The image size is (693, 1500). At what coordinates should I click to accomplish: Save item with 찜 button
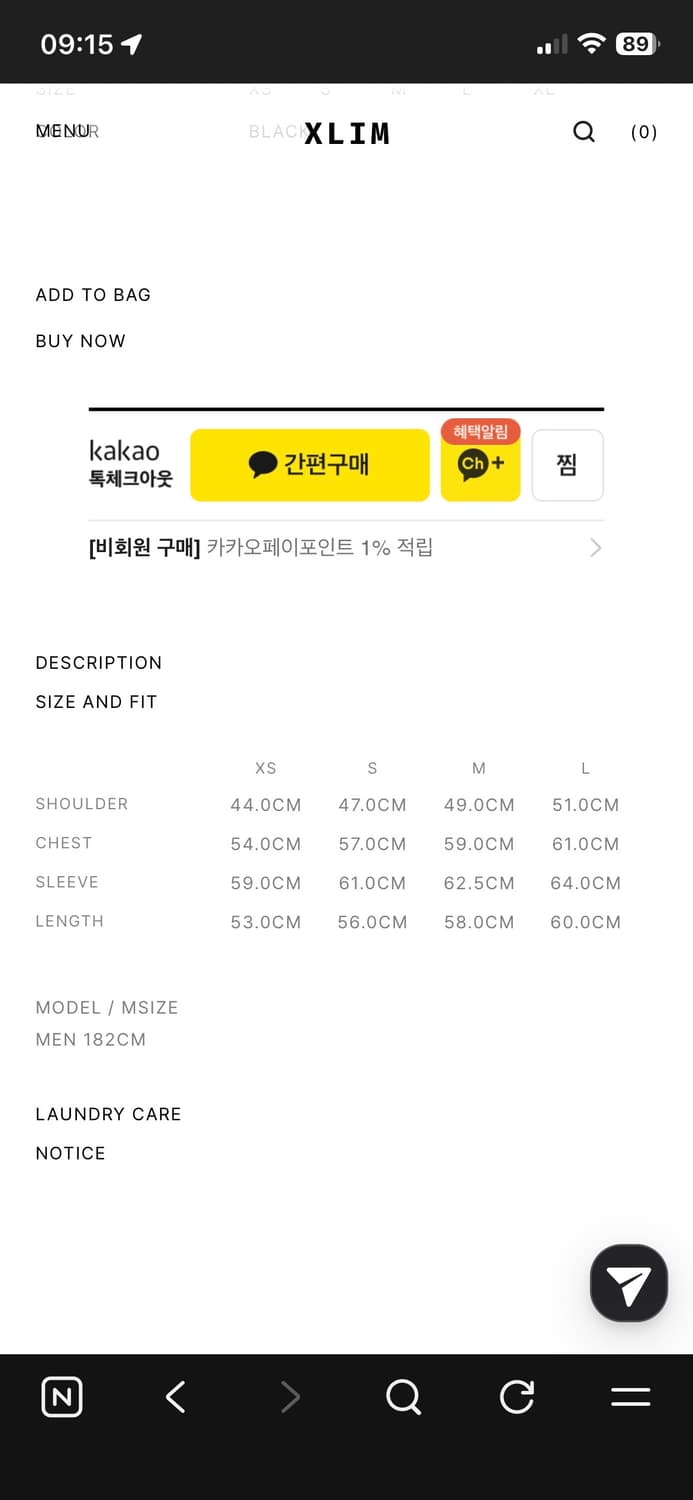pyautogui.click(x=567, y=465)
